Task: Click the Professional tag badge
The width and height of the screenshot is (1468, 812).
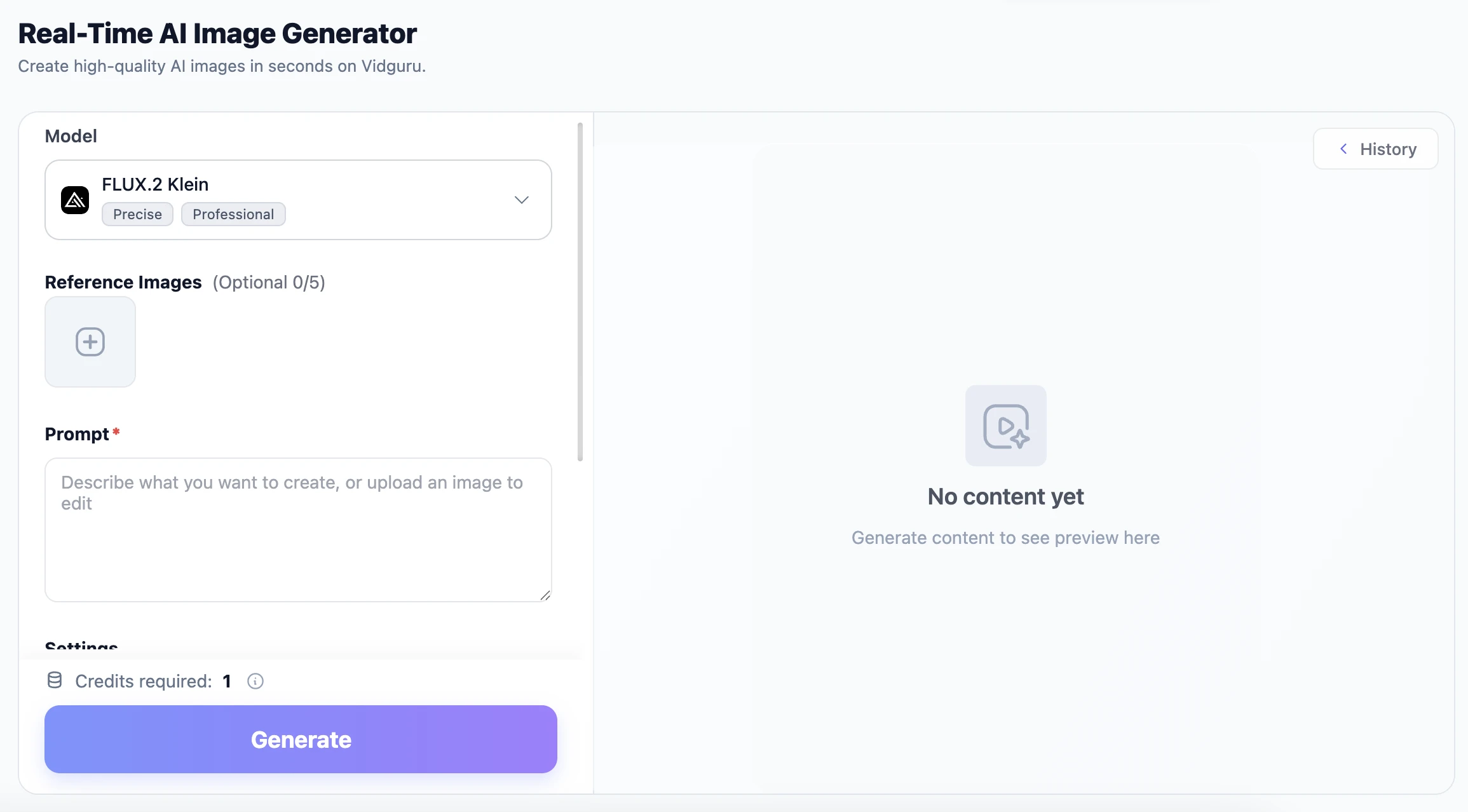Action: (x=233, y=214)
